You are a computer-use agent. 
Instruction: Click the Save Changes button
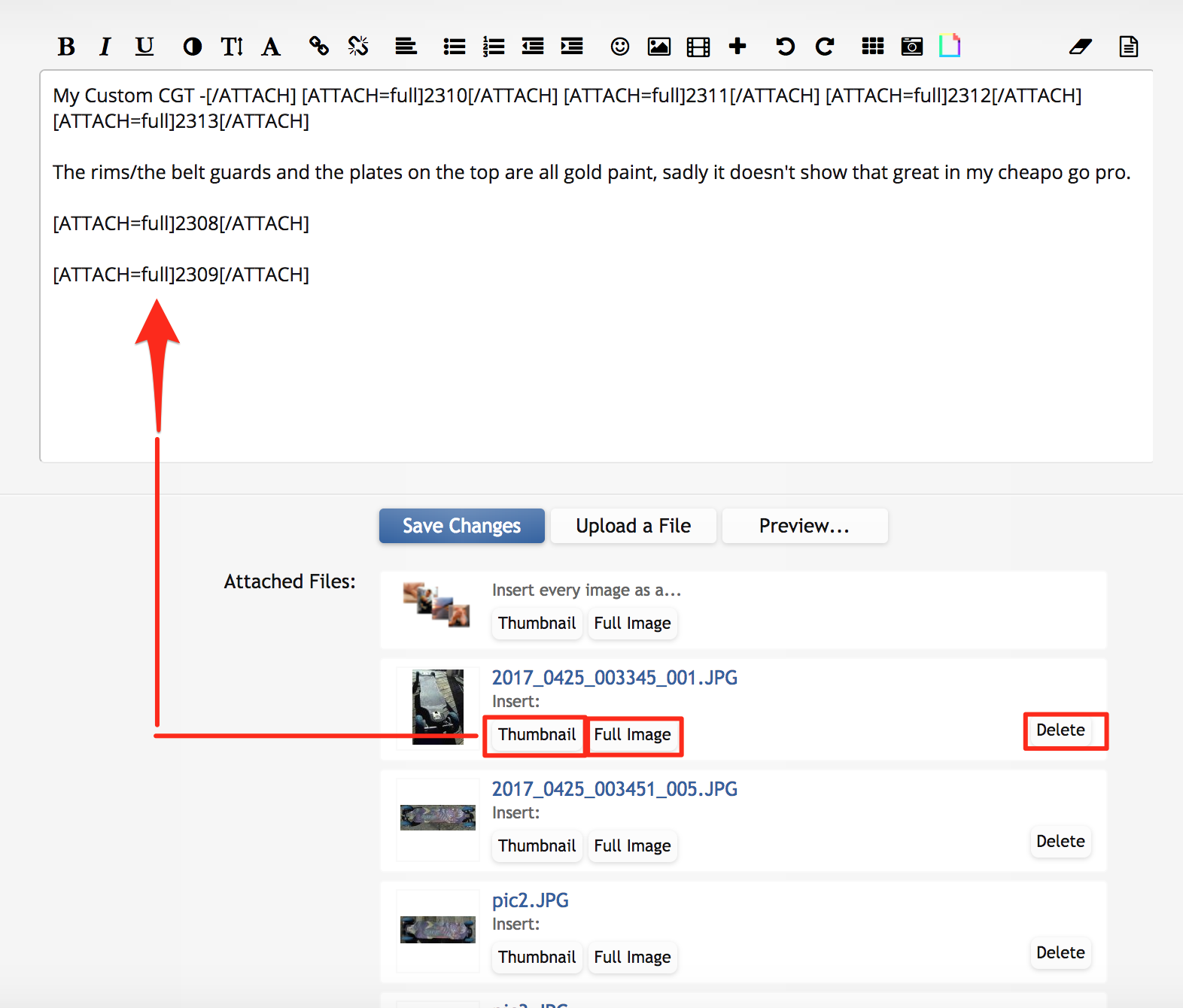[461, 526]
